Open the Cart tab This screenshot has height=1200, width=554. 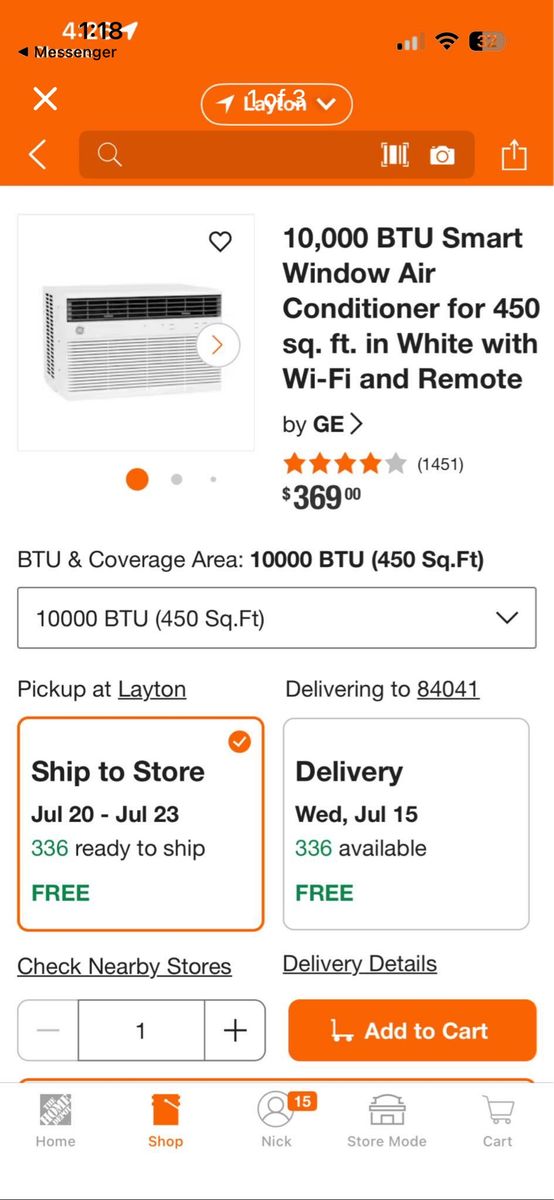(497, 1120)
